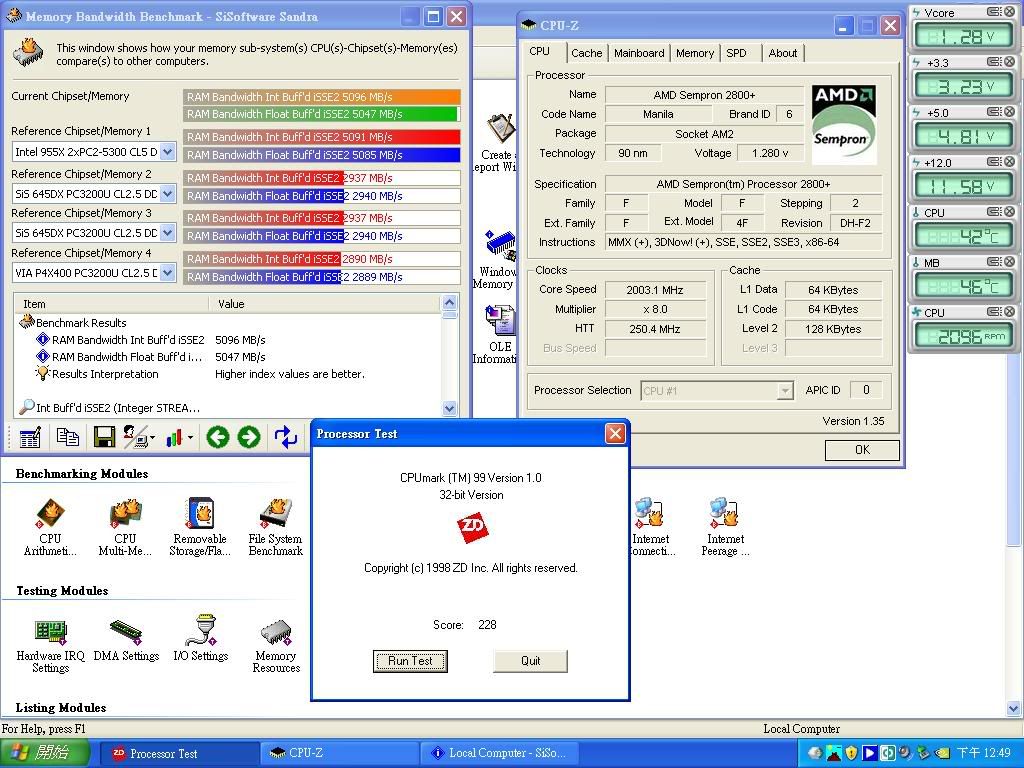Open the chart options bar graph icon
Screen dimensions: 1024x768
[x=173, y=437]
